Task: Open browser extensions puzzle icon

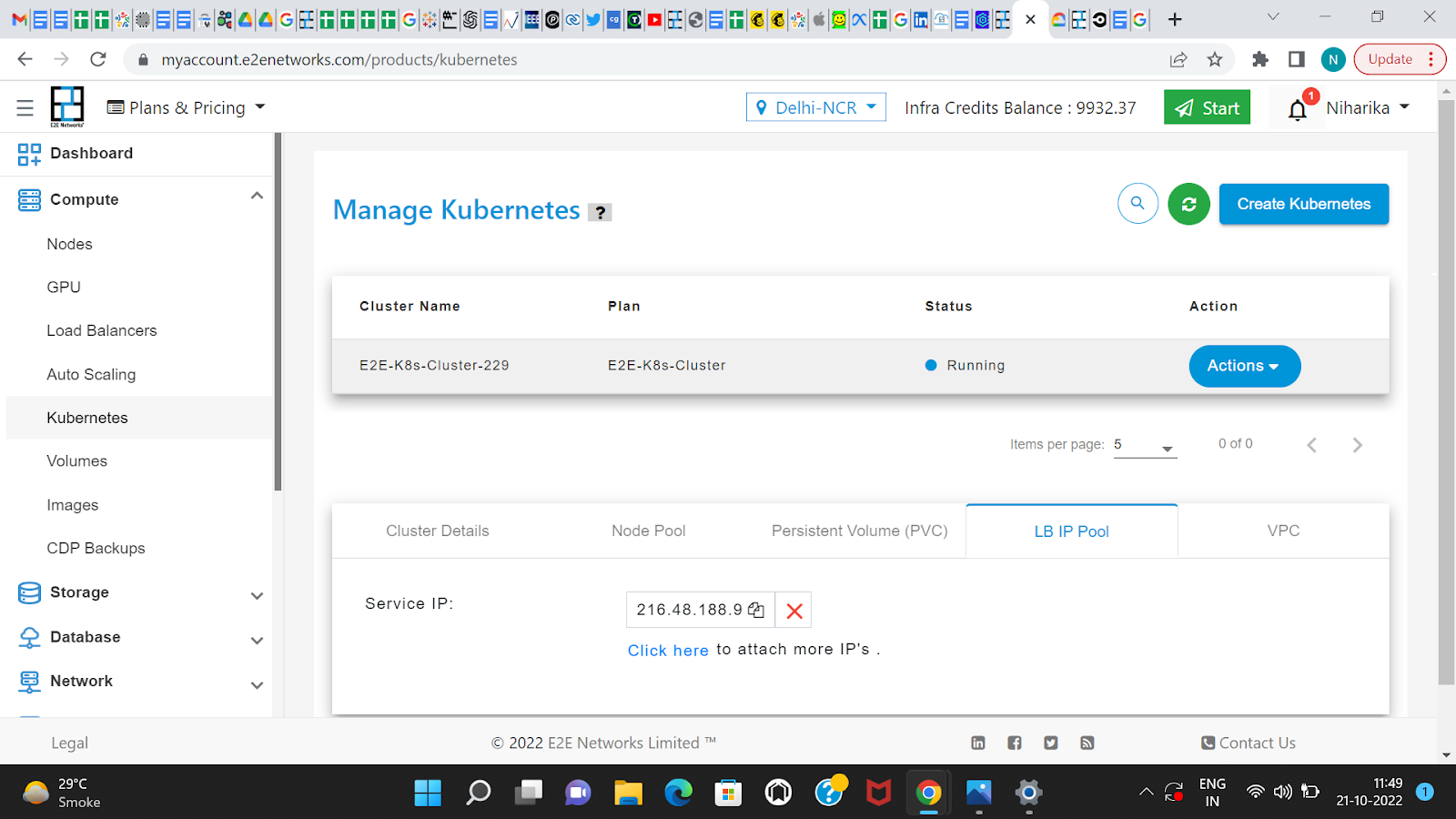Action: pos(1260,59)
